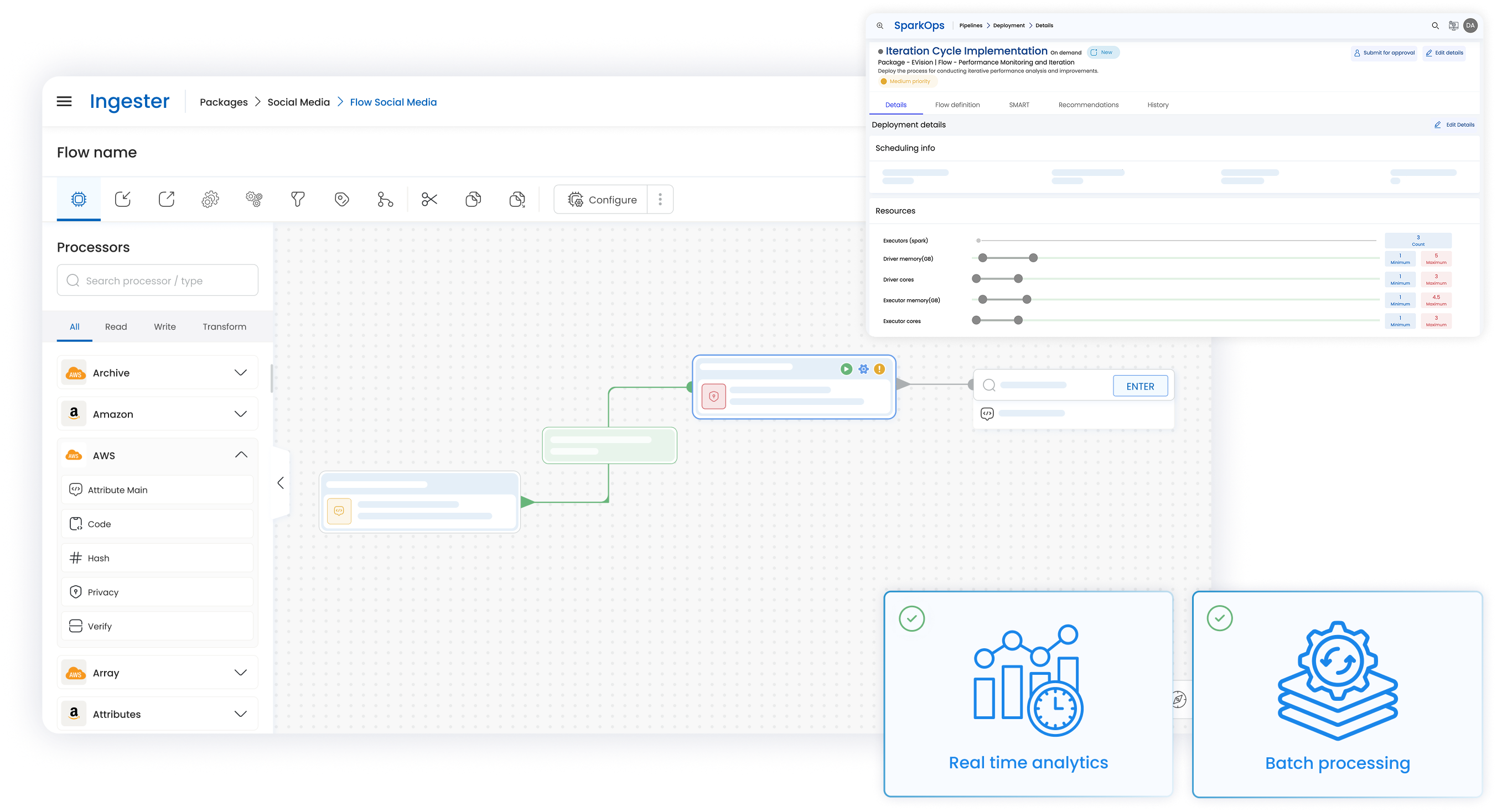Image resolution: width=1497 pixels, height=812 pixels.
Task: Select the processors chip icon in the toolbar
Action: (x=79, y=199)
